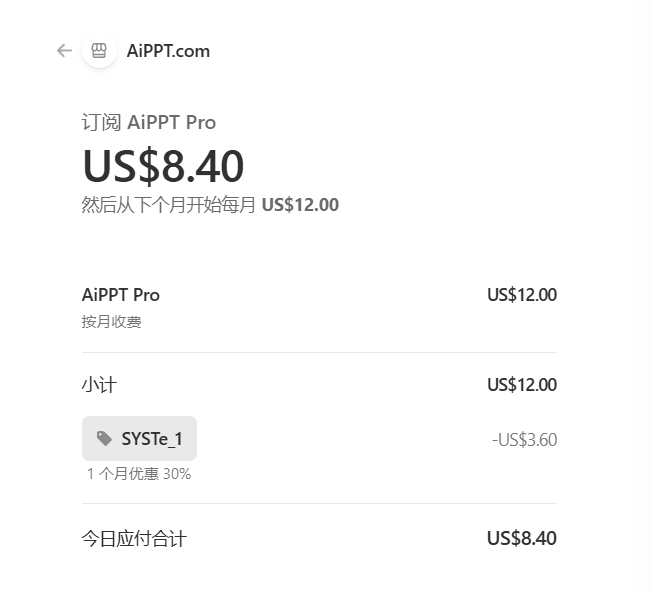This screenshot has height=593, width=651.
Task: Click the divider line above 今日应付合计
Action: pos(319,503)
